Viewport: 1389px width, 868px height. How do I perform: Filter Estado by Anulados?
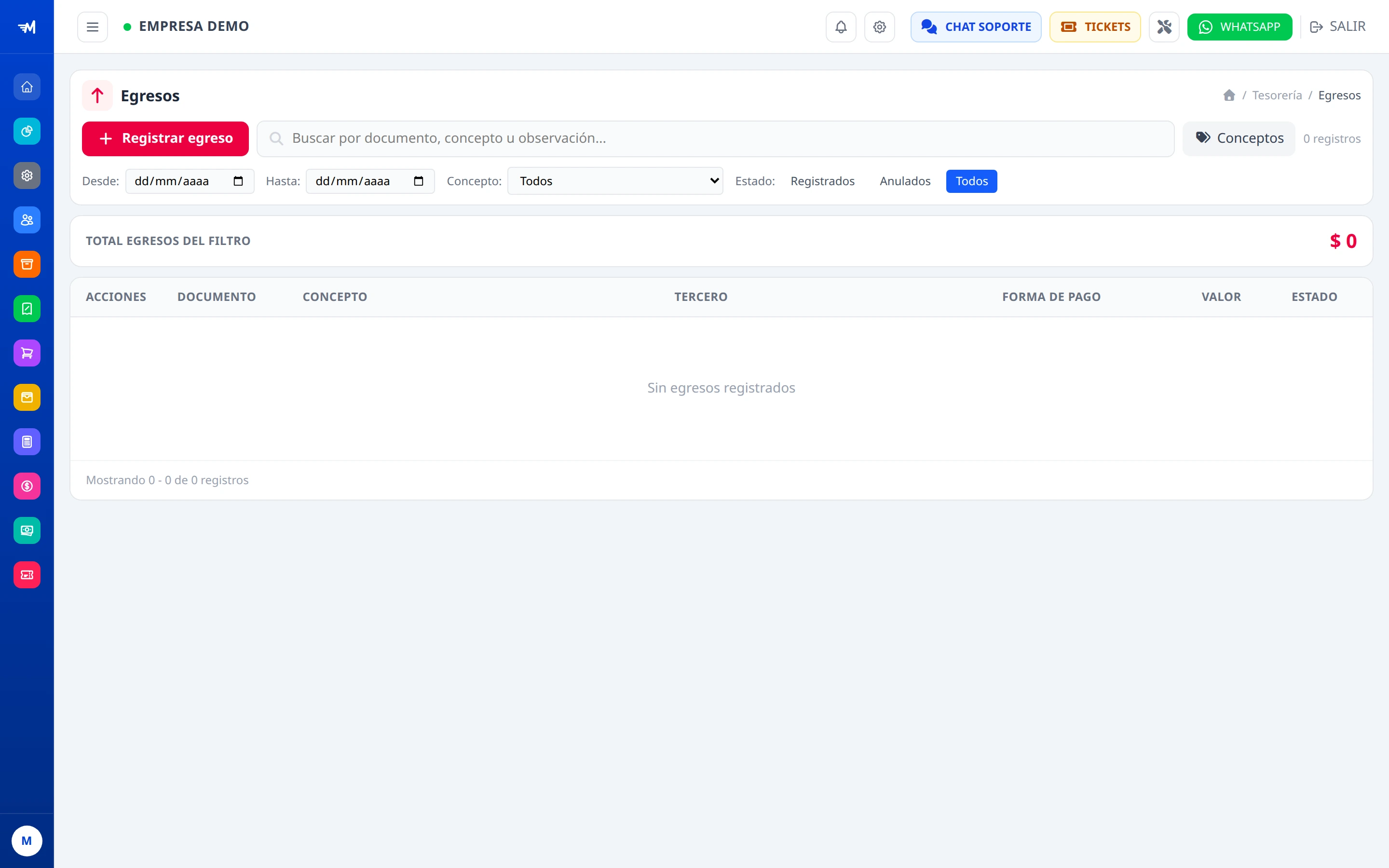point(905,181)
